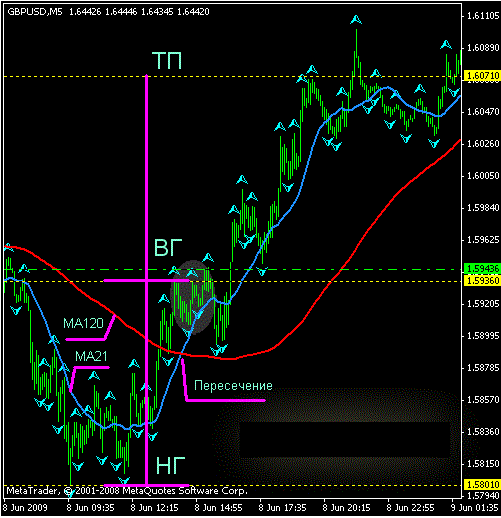The image size is (501, 518).
Task: Click the 1.59360 yellow price tag
Action: pos(482,281)
